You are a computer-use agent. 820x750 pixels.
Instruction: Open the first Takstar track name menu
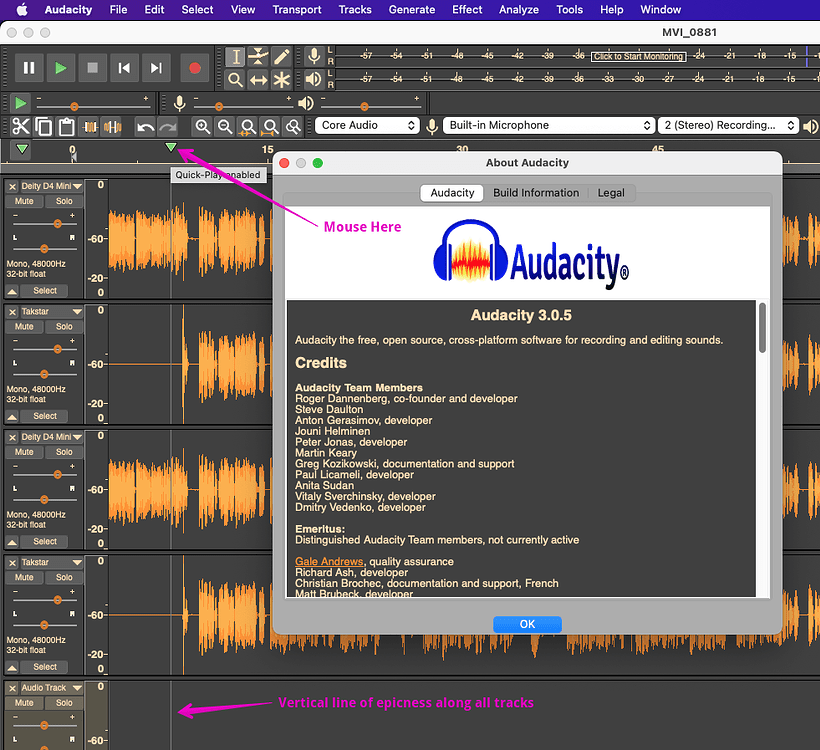coord(51,312)
